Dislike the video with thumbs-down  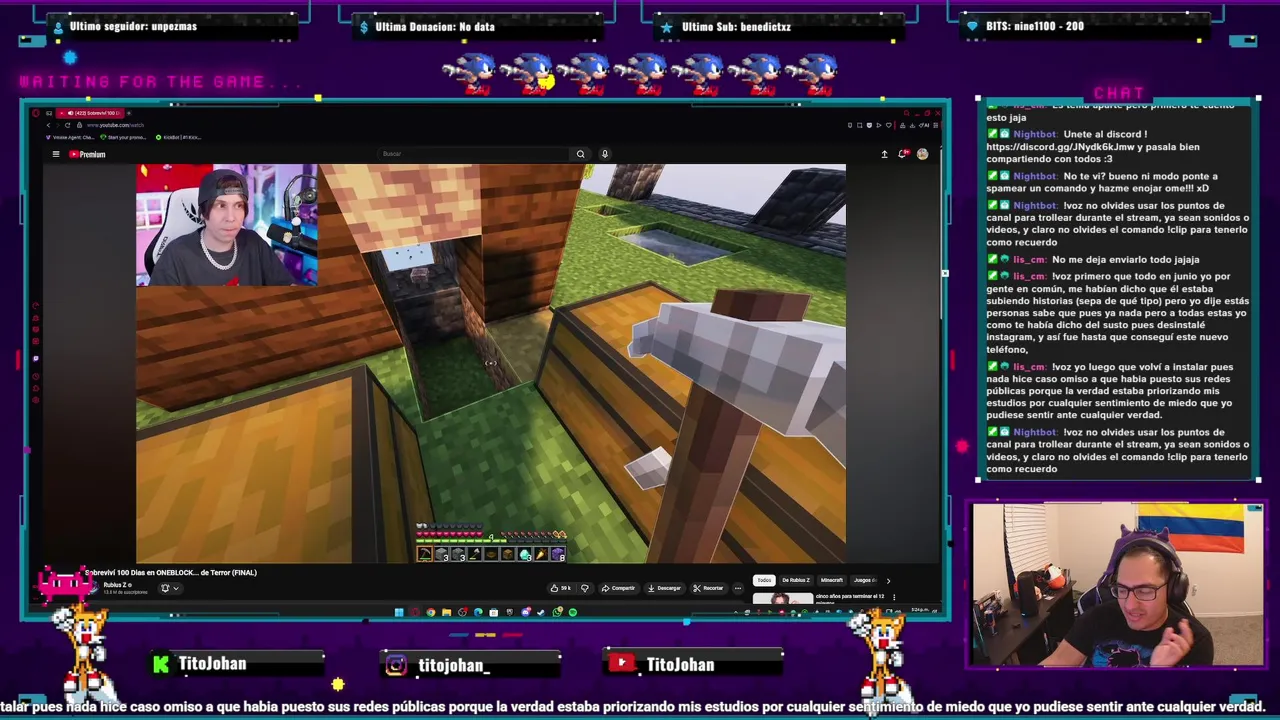585,588
